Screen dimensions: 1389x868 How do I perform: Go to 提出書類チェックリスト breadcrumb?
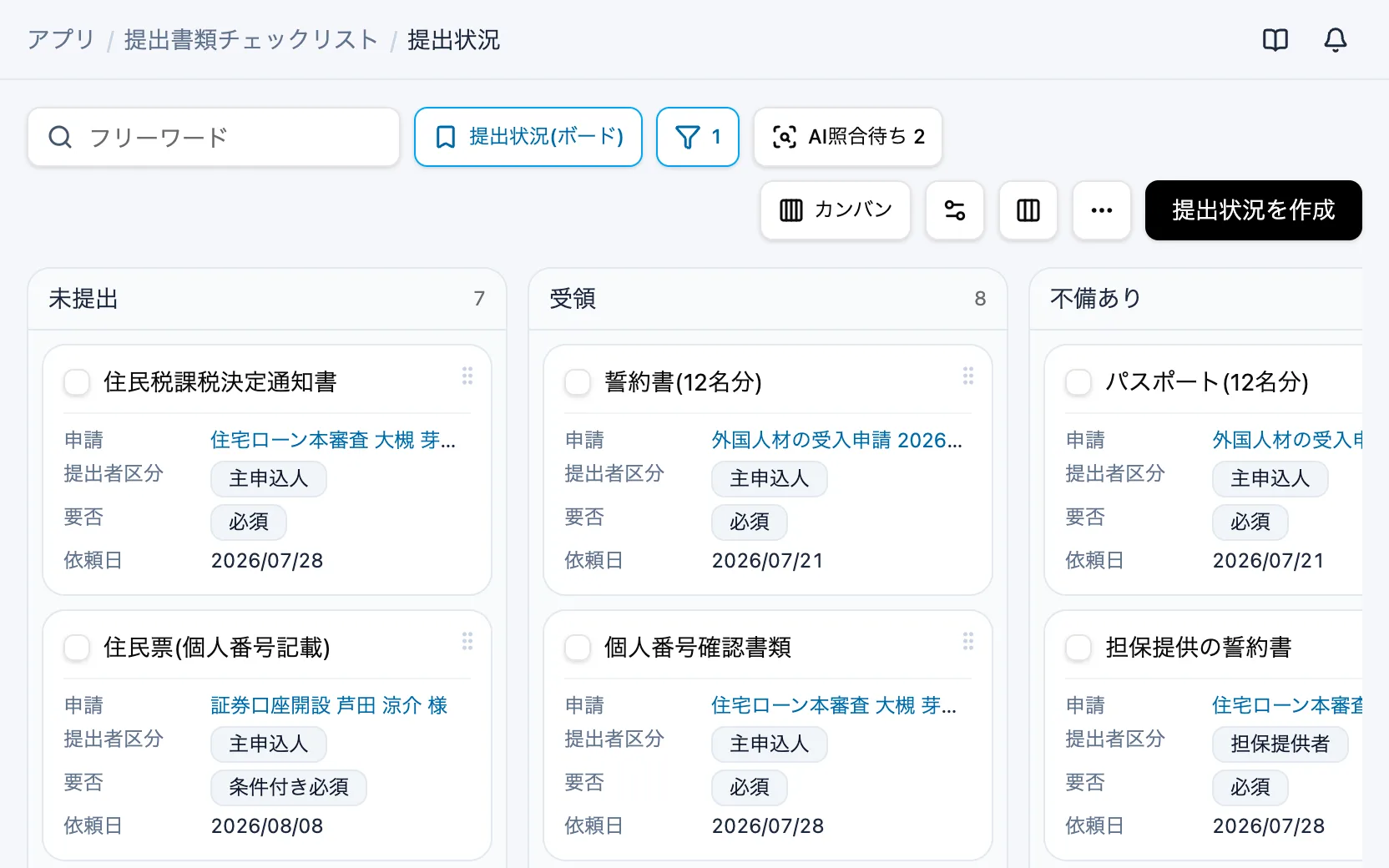[250, 39]
